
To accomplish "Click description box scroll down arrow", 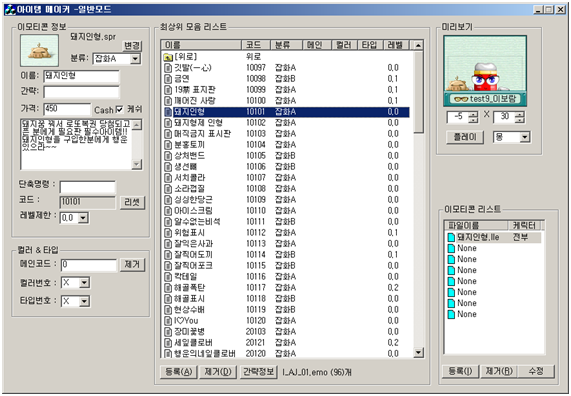I will [137, 165].
